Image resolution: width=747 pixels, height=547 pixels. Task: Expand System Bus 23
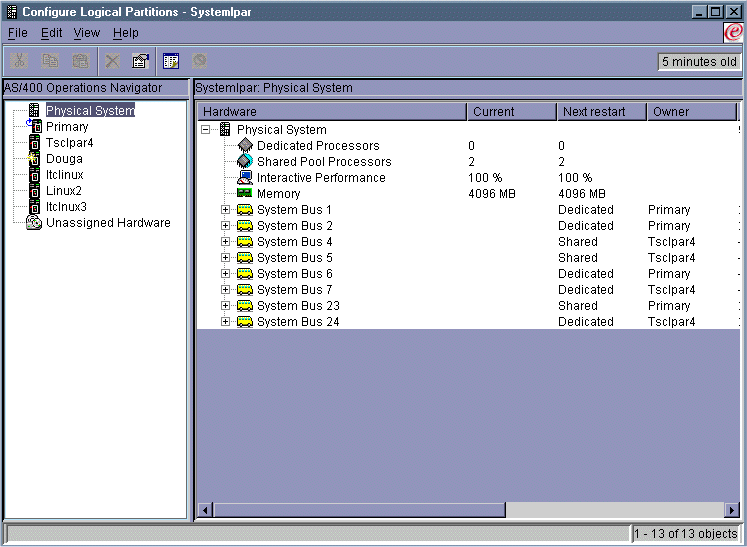[225, 305]
